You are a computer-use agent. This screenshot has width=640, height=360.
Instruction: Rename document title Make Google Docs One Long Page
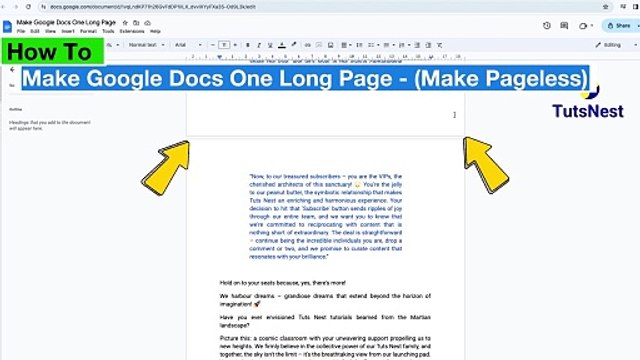pos(66,22)
